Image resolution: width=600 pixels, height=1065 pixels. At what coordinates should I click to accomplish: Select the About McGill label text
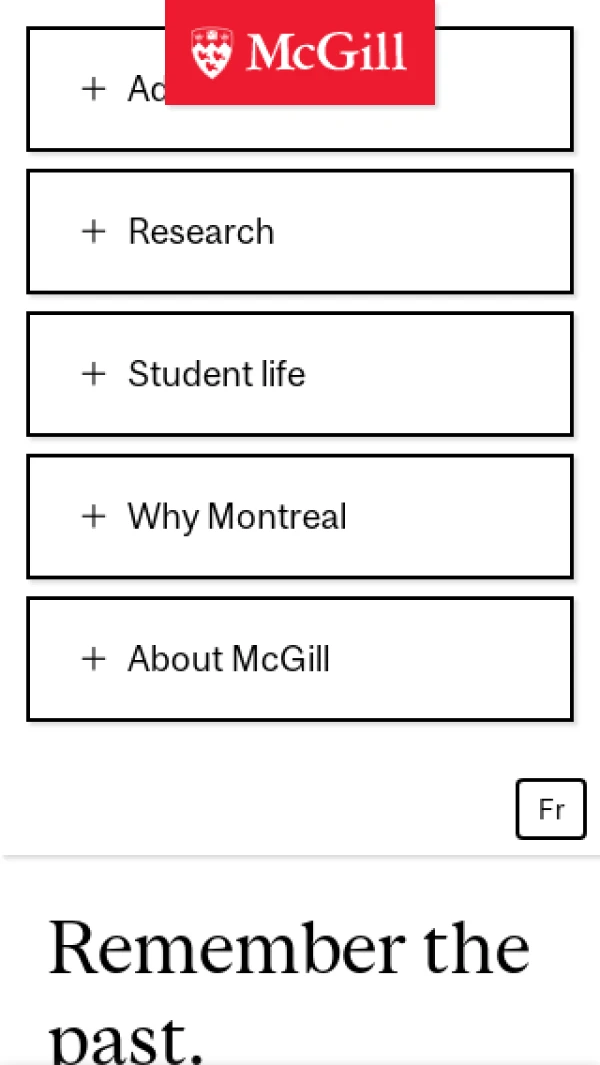tap(229, 659)
